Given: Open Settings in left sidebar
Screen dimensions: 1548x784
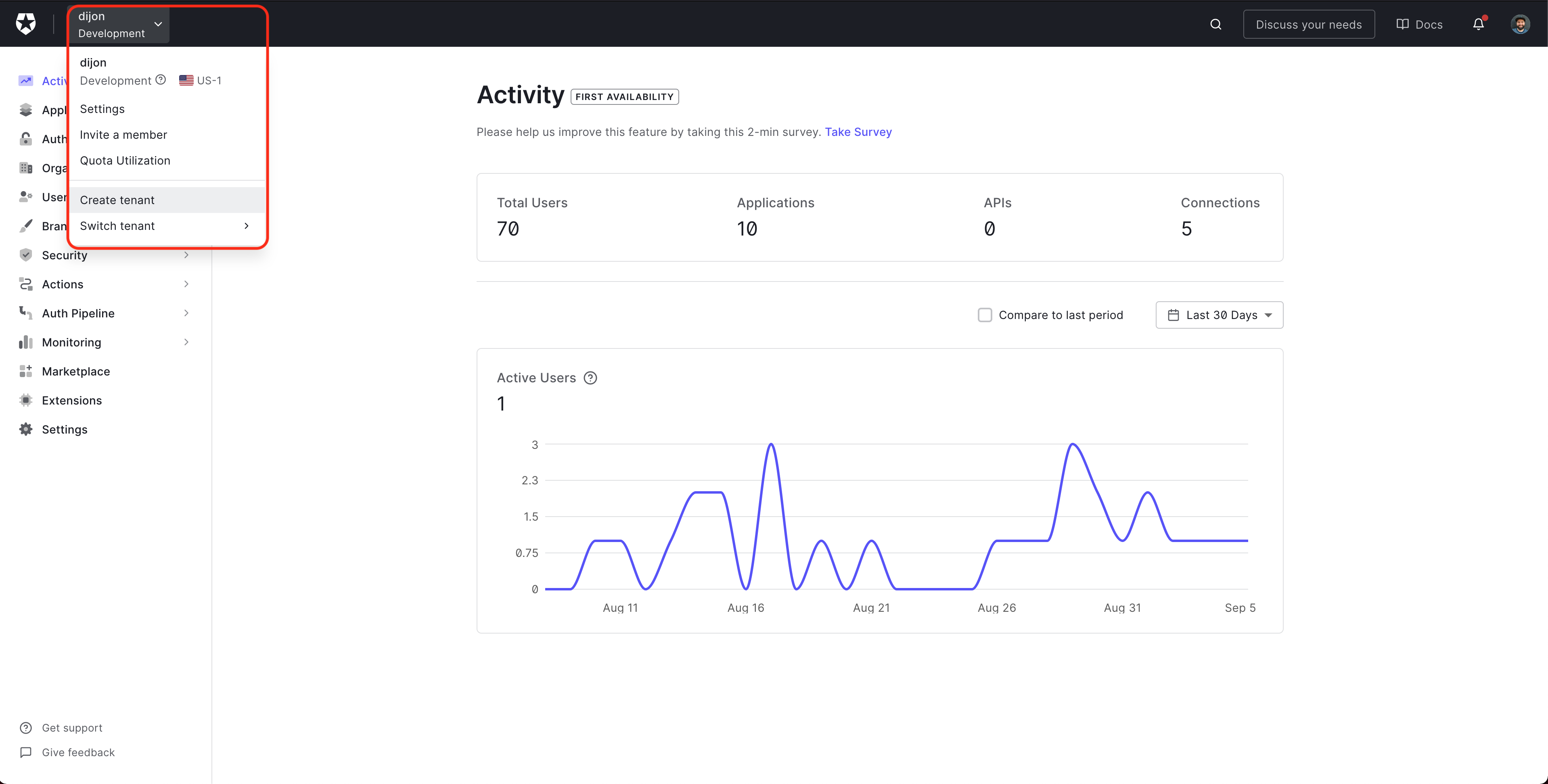Looking at the screenshot, I should tap(65, 429).
